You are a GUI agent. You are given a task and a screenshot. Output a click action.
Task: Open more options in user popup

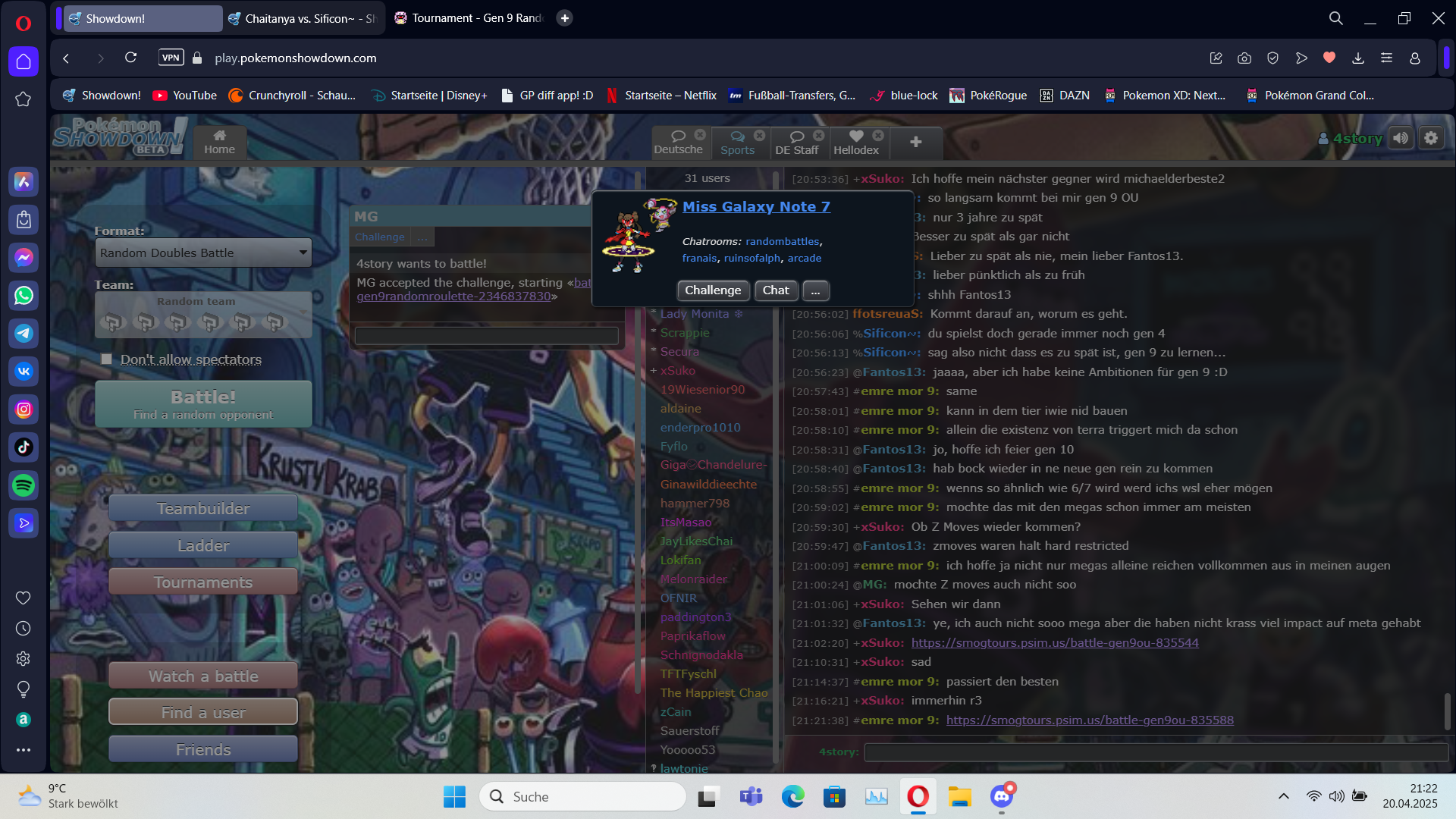[x=815, y=290]
